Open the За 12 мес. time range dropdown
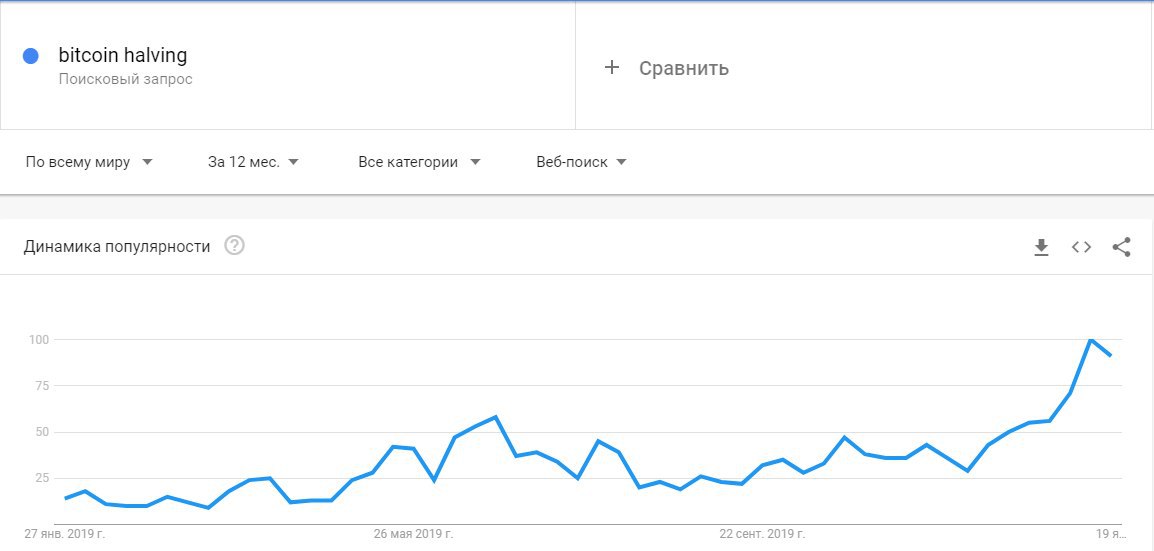This screenshot has width=1154, height=551. tap(253, 162)
